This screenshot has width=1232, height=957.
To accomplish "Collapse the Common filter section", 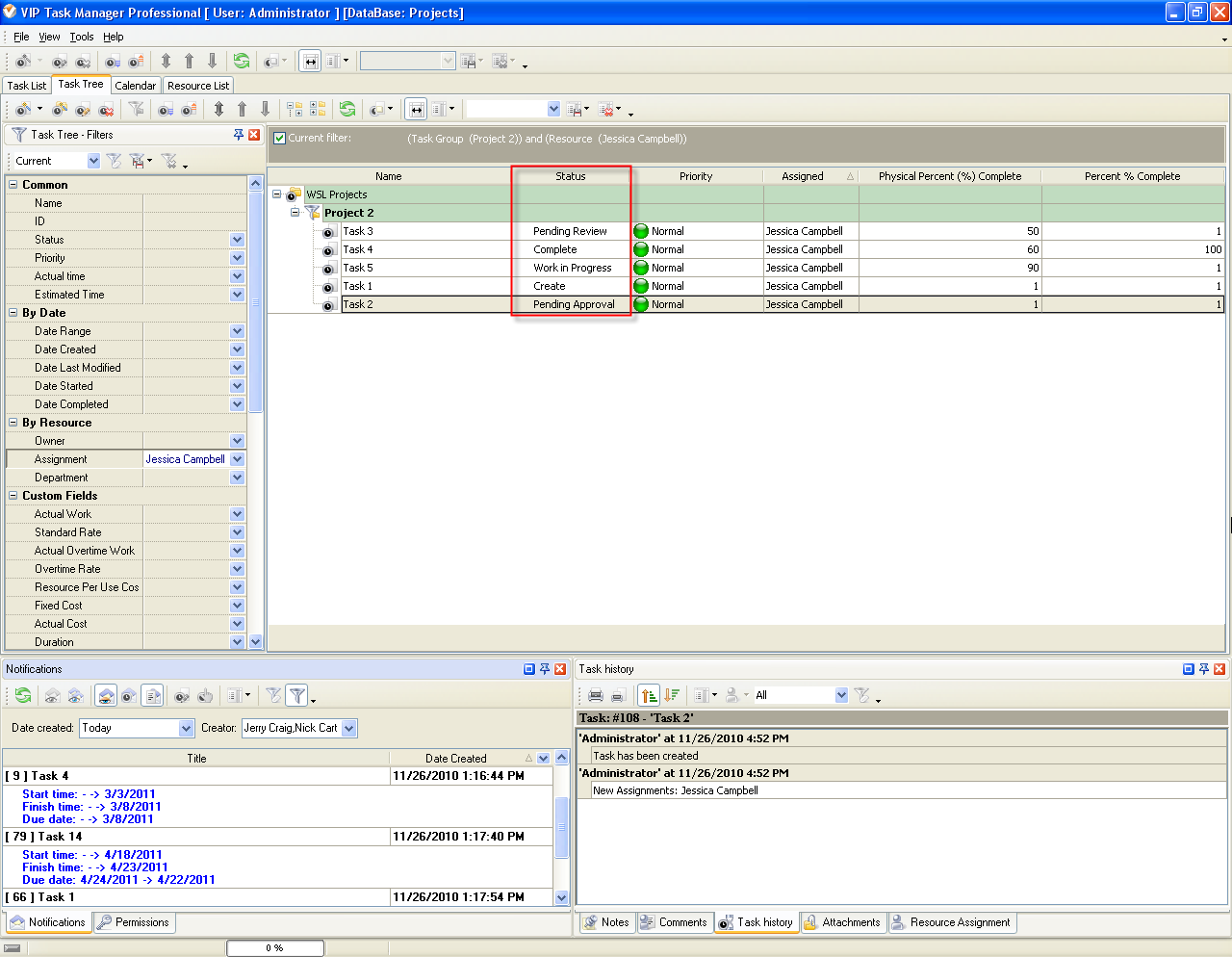I will 13,185.
